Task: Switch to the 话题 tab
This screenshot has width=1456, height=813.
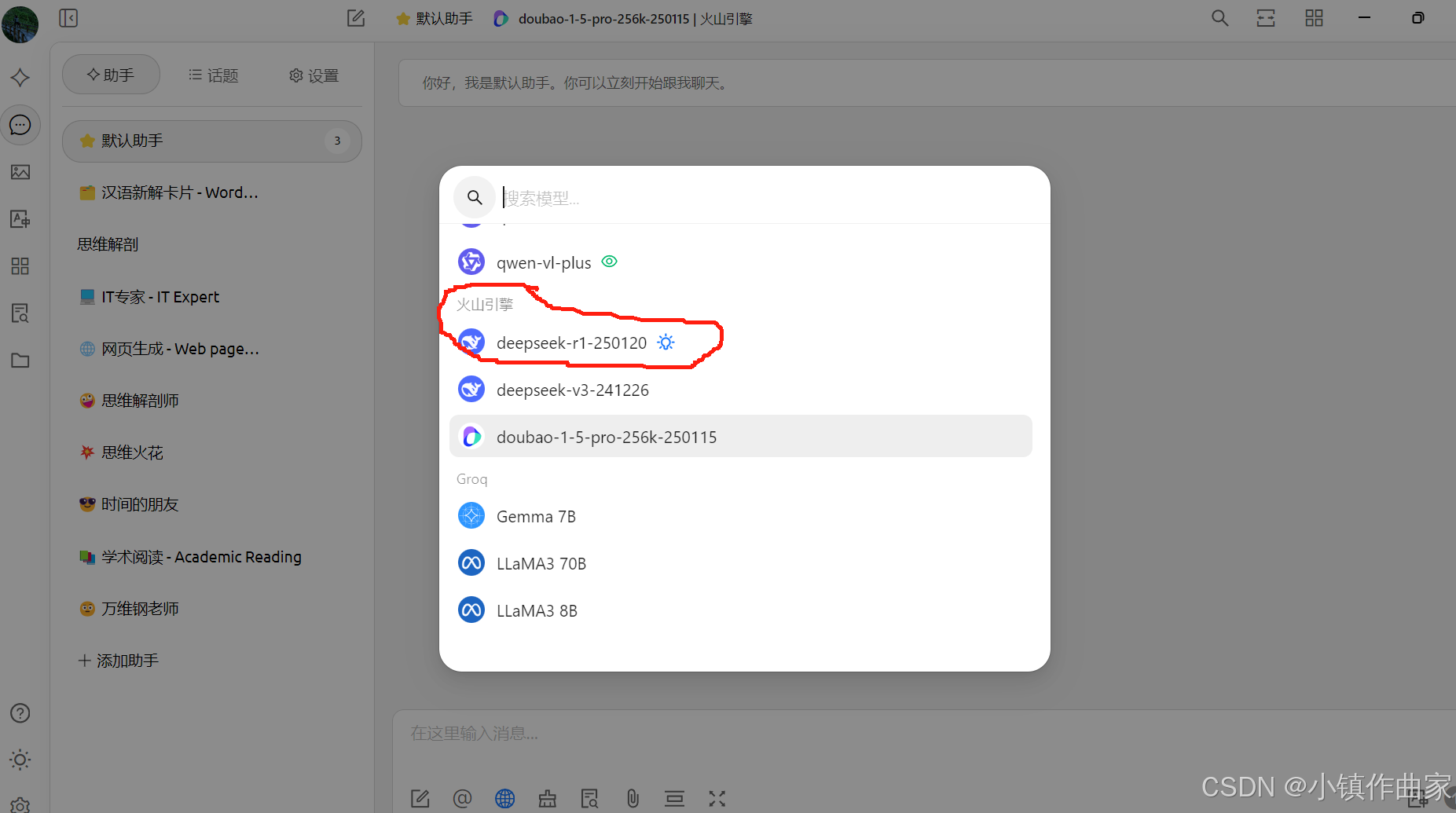Action: [x=213, y=75]
